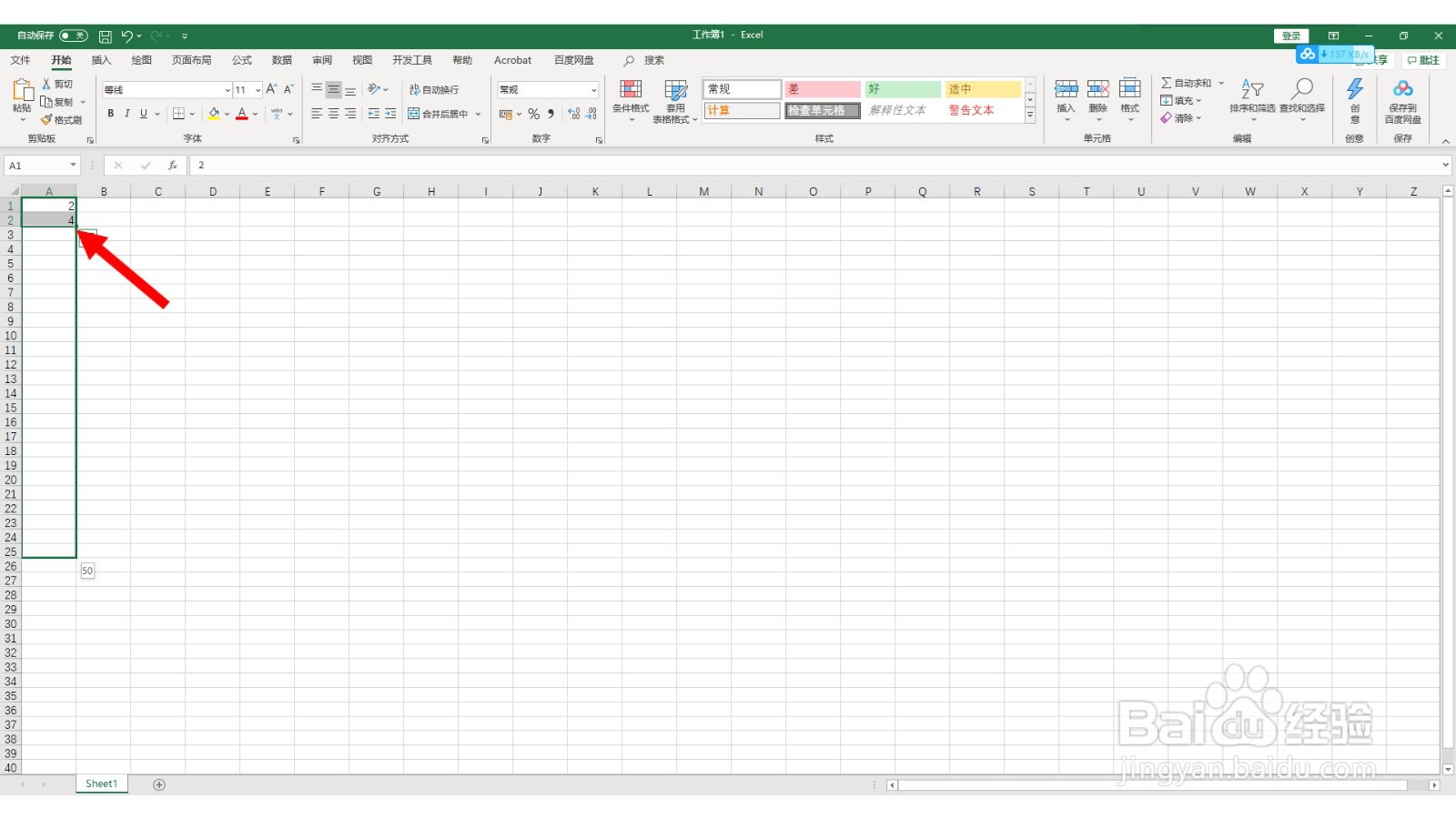Viewport: 1456px width, 819px height.
Task: Toggle middle vertical alignment
Action: [x=333, y=89]
